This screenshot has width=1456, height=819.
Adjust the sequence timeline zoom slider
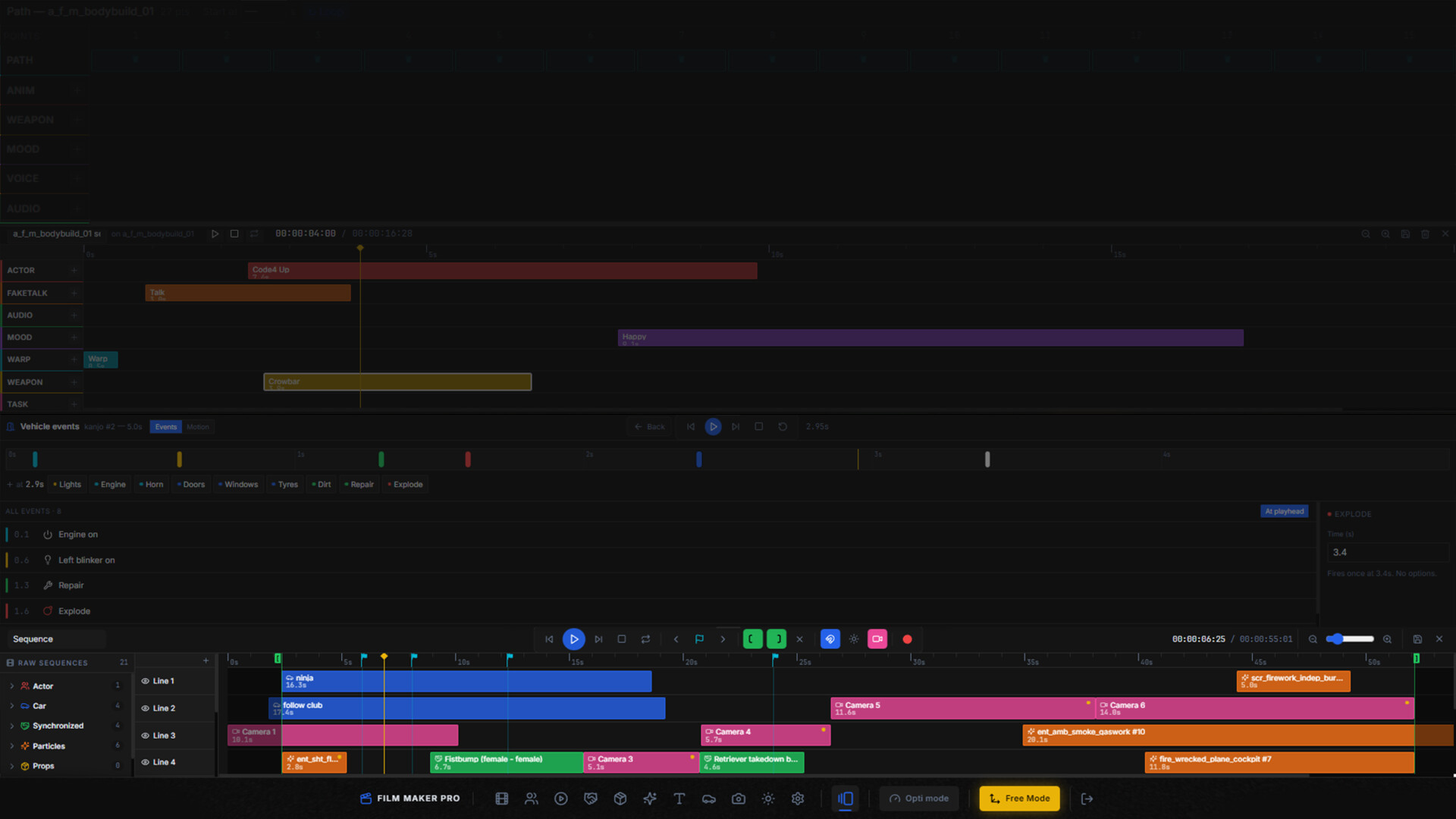(1350, 639)
